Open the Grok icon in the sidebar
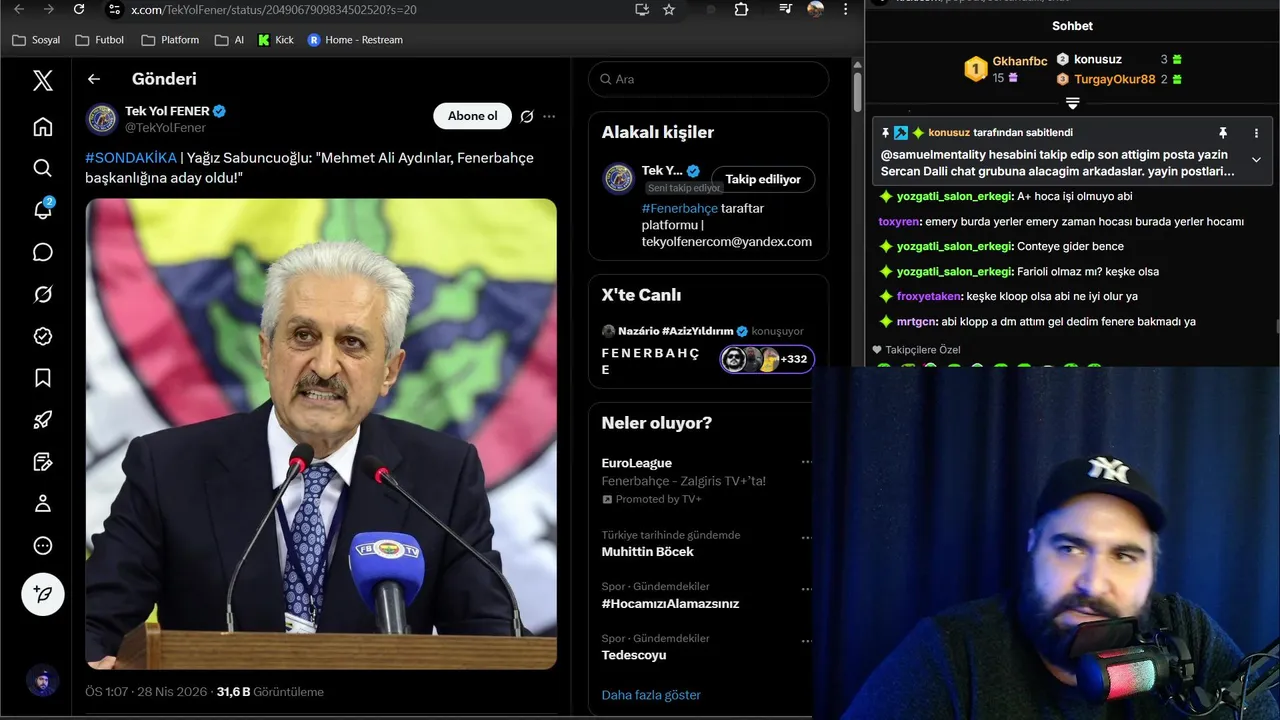This screenshot has height=720, width=1280. coord(42,294)
